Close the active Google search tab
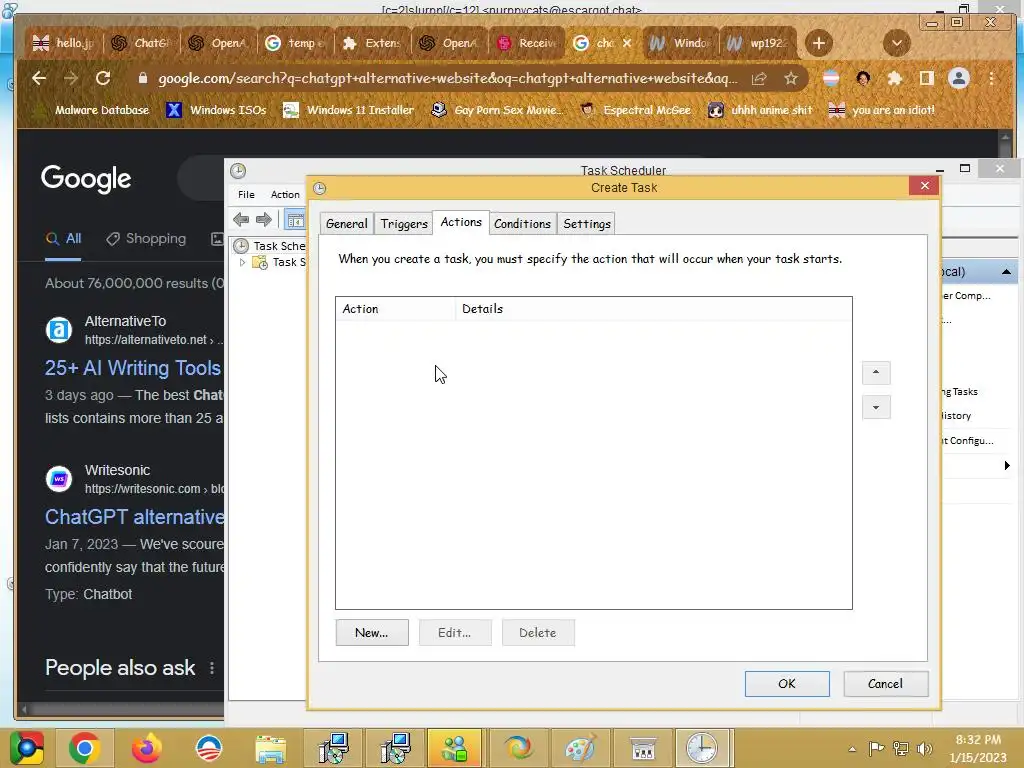 [x=627, y=43]
